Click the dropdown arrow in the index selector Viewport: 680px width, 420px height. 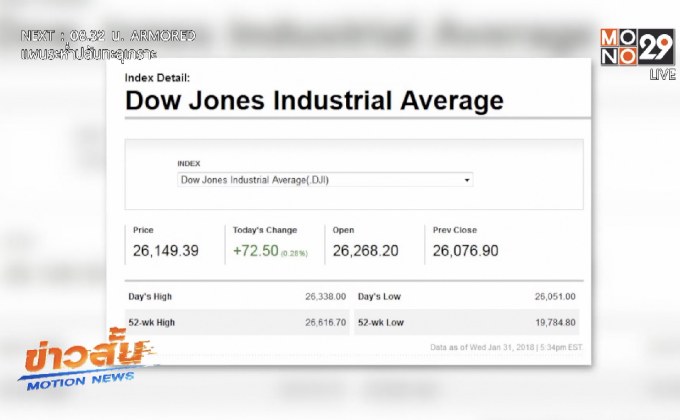point(467,180)
